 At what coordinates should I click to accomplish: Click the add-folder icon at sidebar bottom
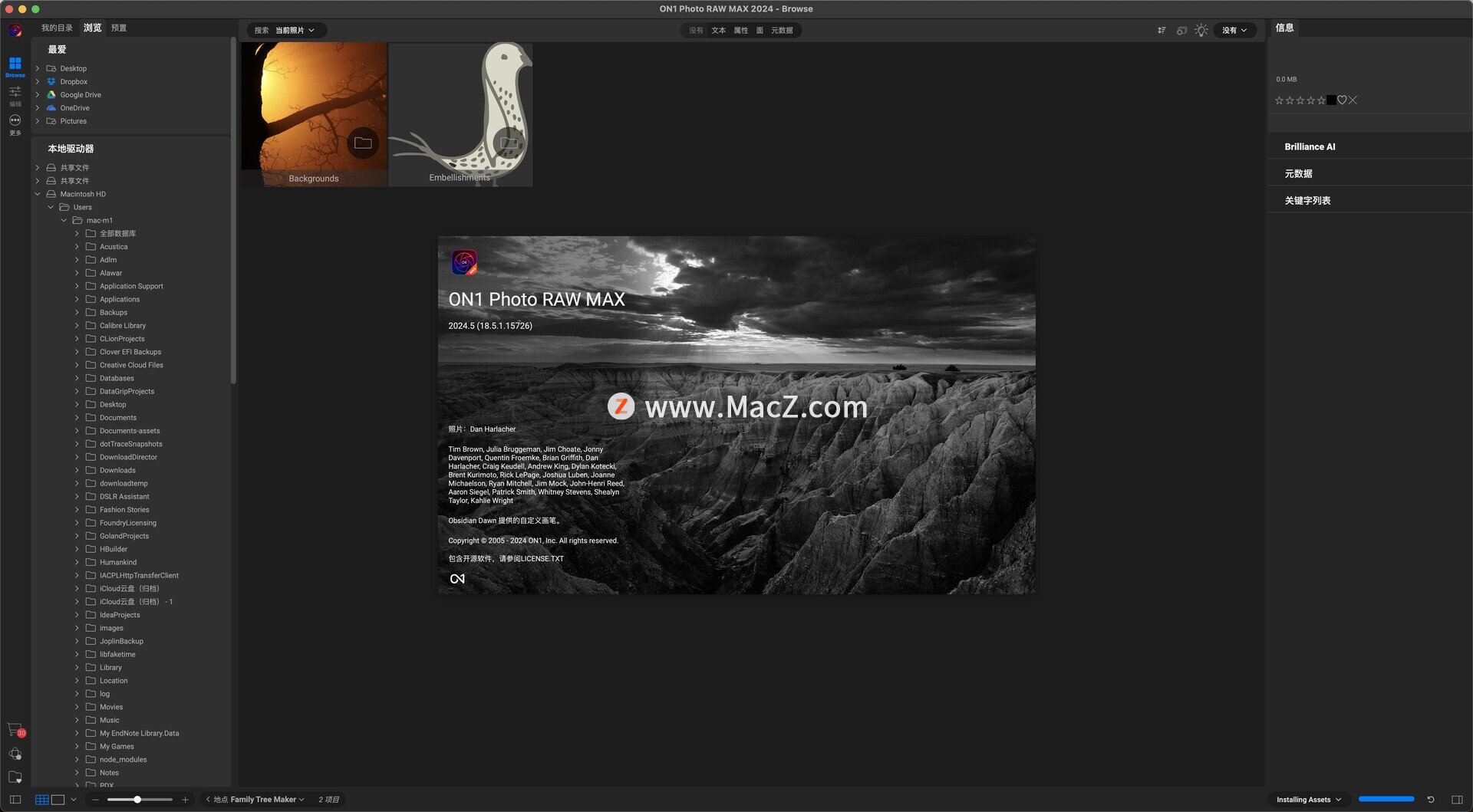pyautogui.click(x=15, y=777)
